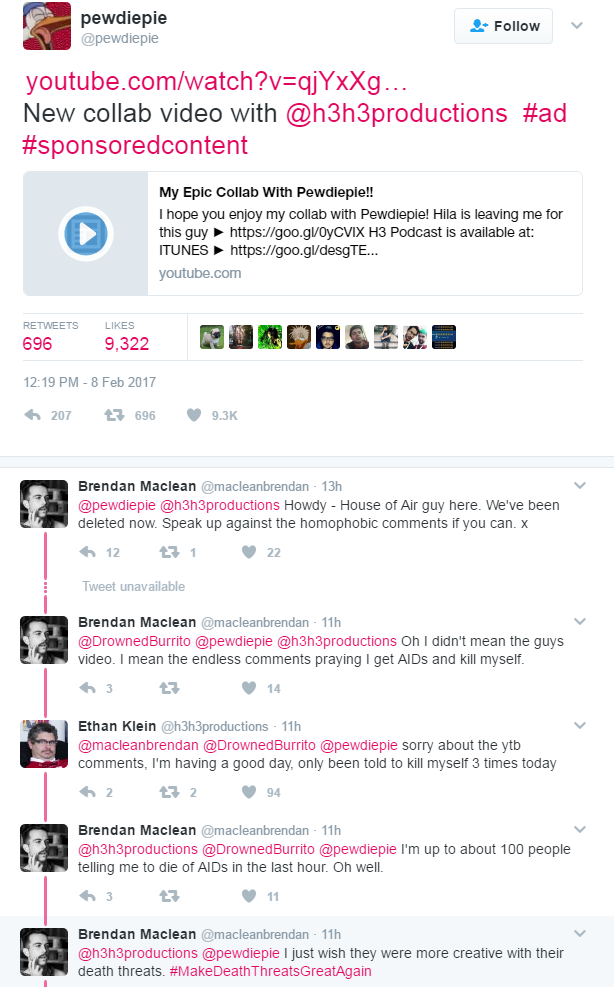The width and height of the screenshot is (614, 987).
Task: Retweet Ethan Klein's reply
Action: pos(169,793)
